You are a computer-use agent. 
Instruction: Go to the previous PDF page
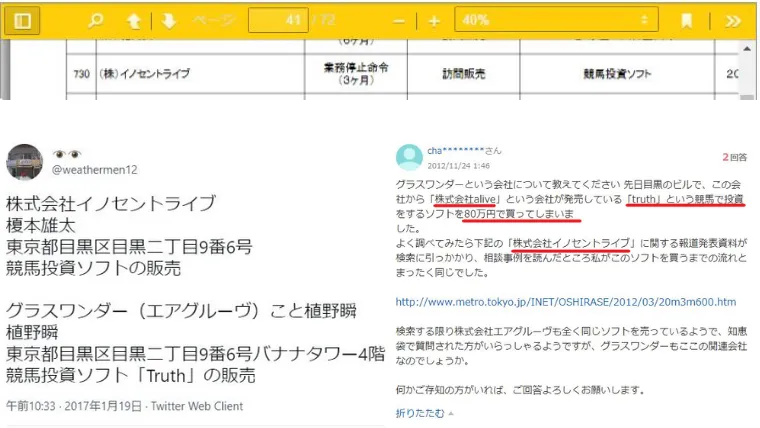click(x=134, y=21)
